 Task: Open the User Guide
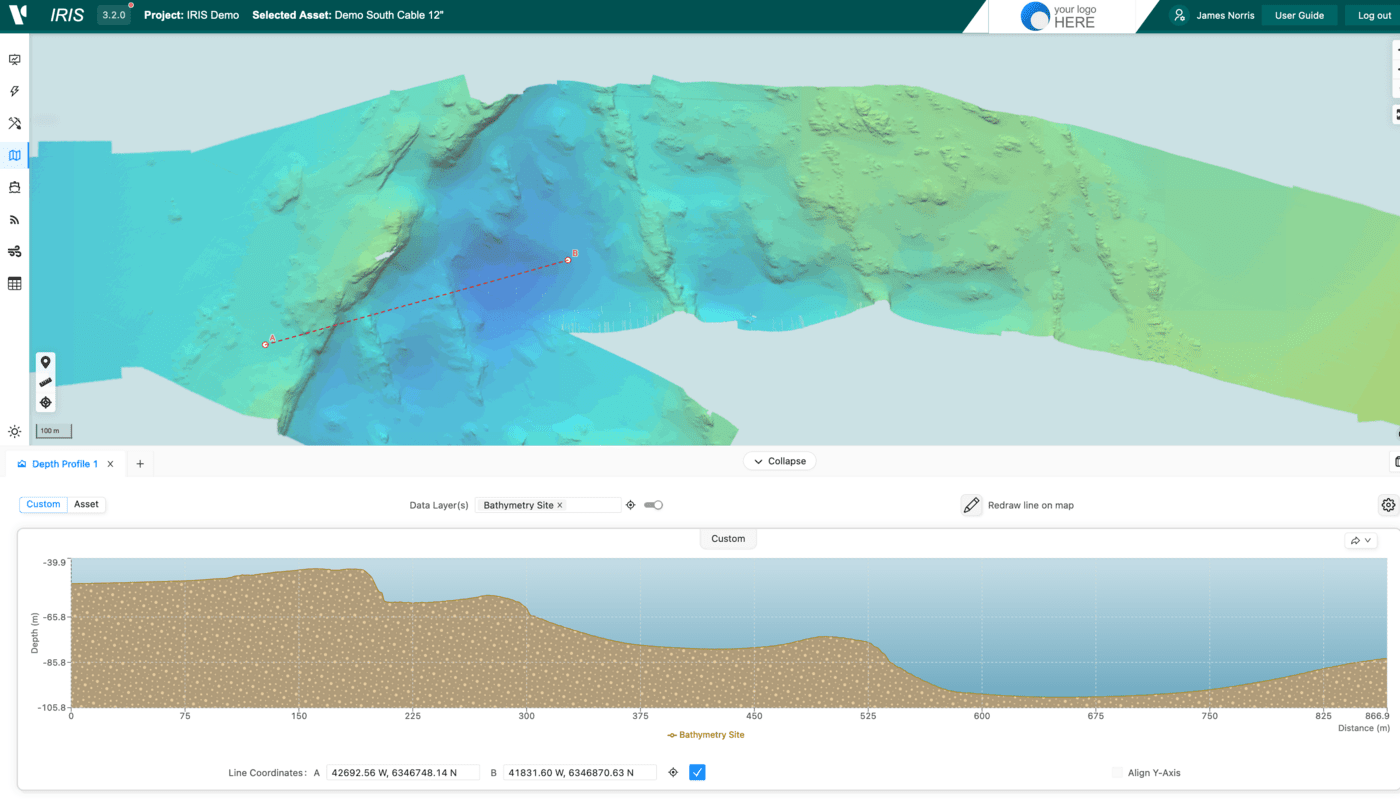point(1299,15)
